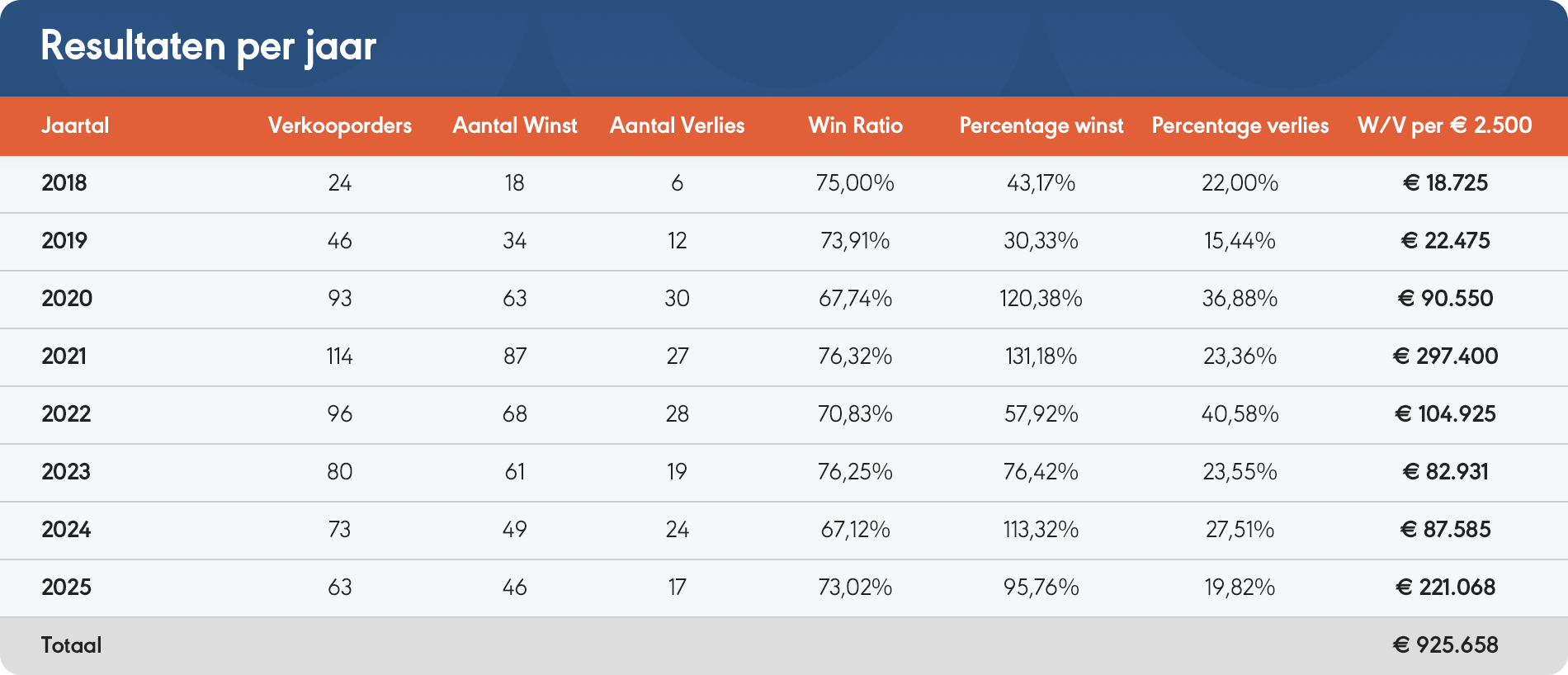
Task: Select the total amount € 925.658
Action: point(1445,645)
